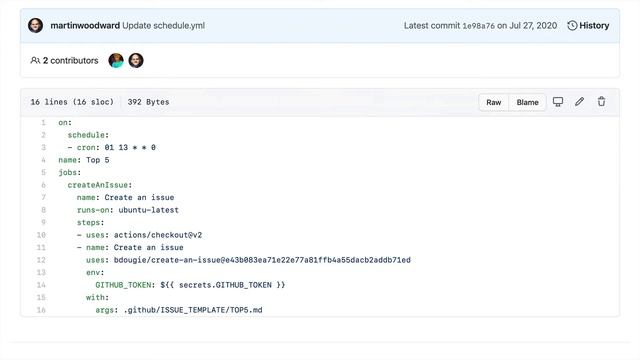Open the History link with clock icon
Viewport: 640px width, 360px height.
588,26
